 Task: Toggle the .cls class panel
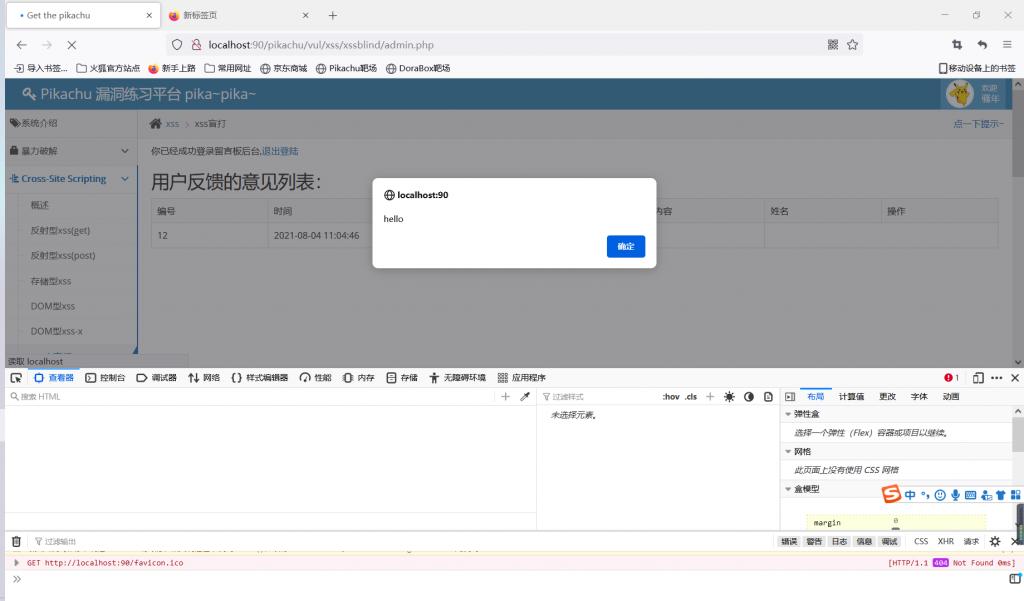tap(691, 397)
